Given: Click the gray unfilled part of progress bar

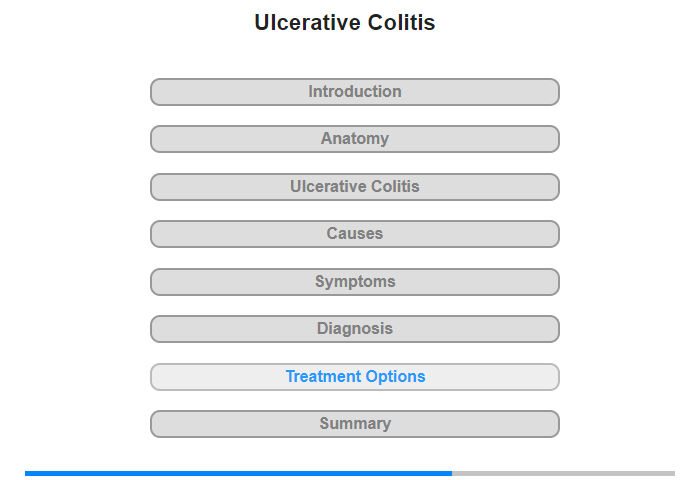Looking at the screenshot, I should [563, 473].
